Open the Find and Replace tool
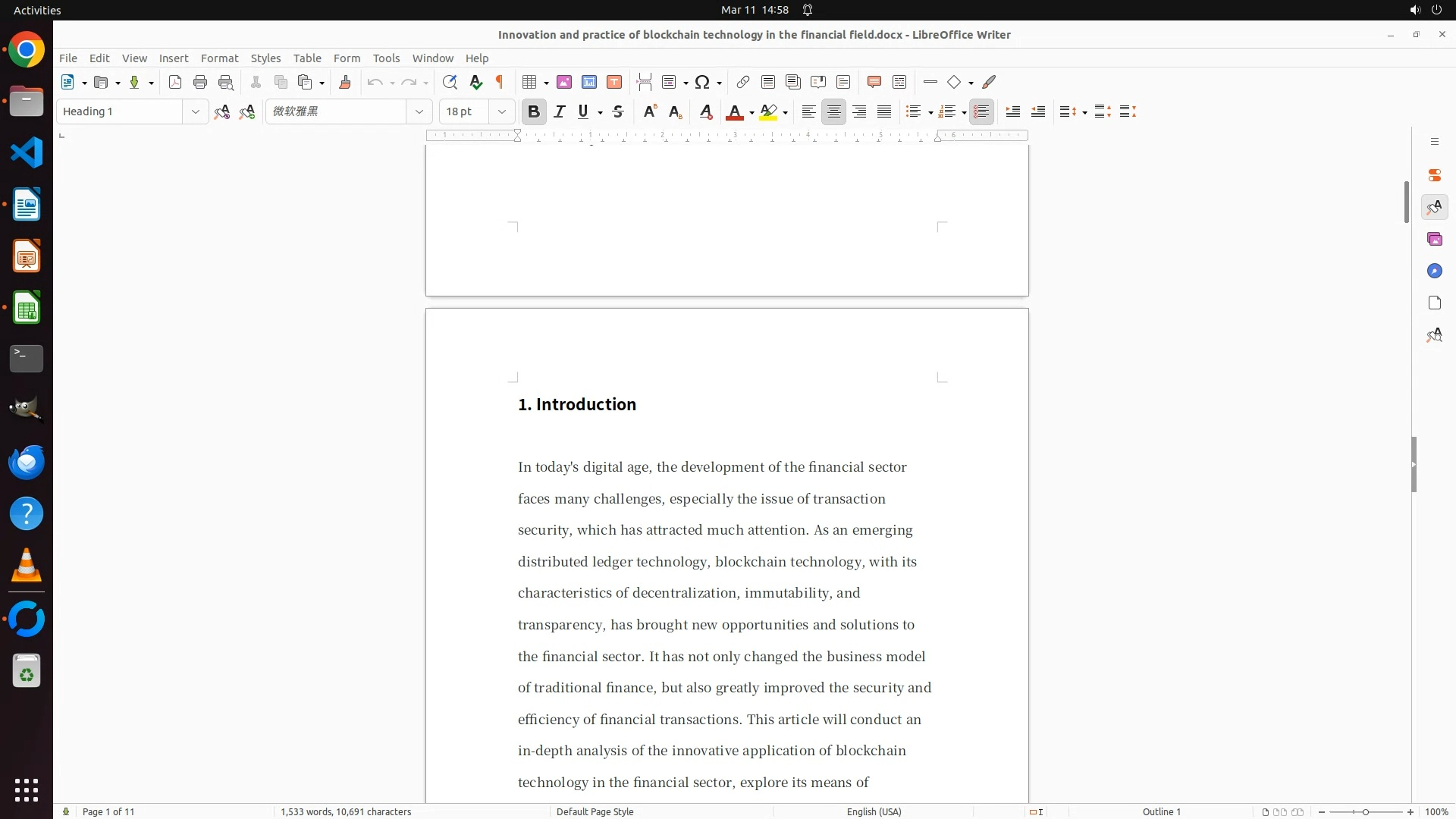The width and height of the screenshot is (1456, 819). (x=450, y=82)
